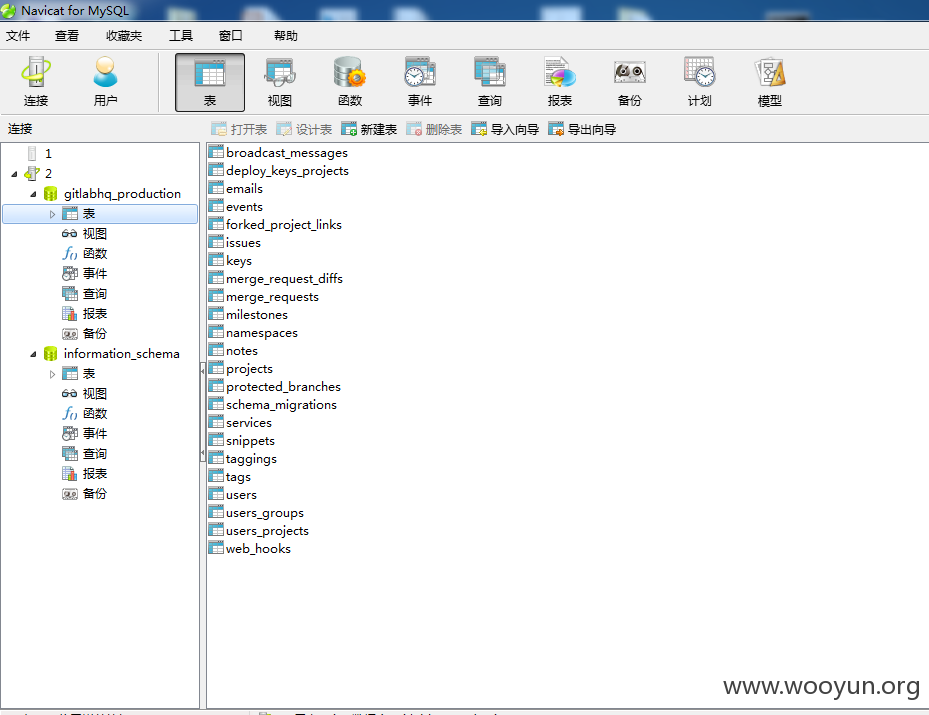
Task: Select the merge_requests table
Action: click(x=264, y=297)
